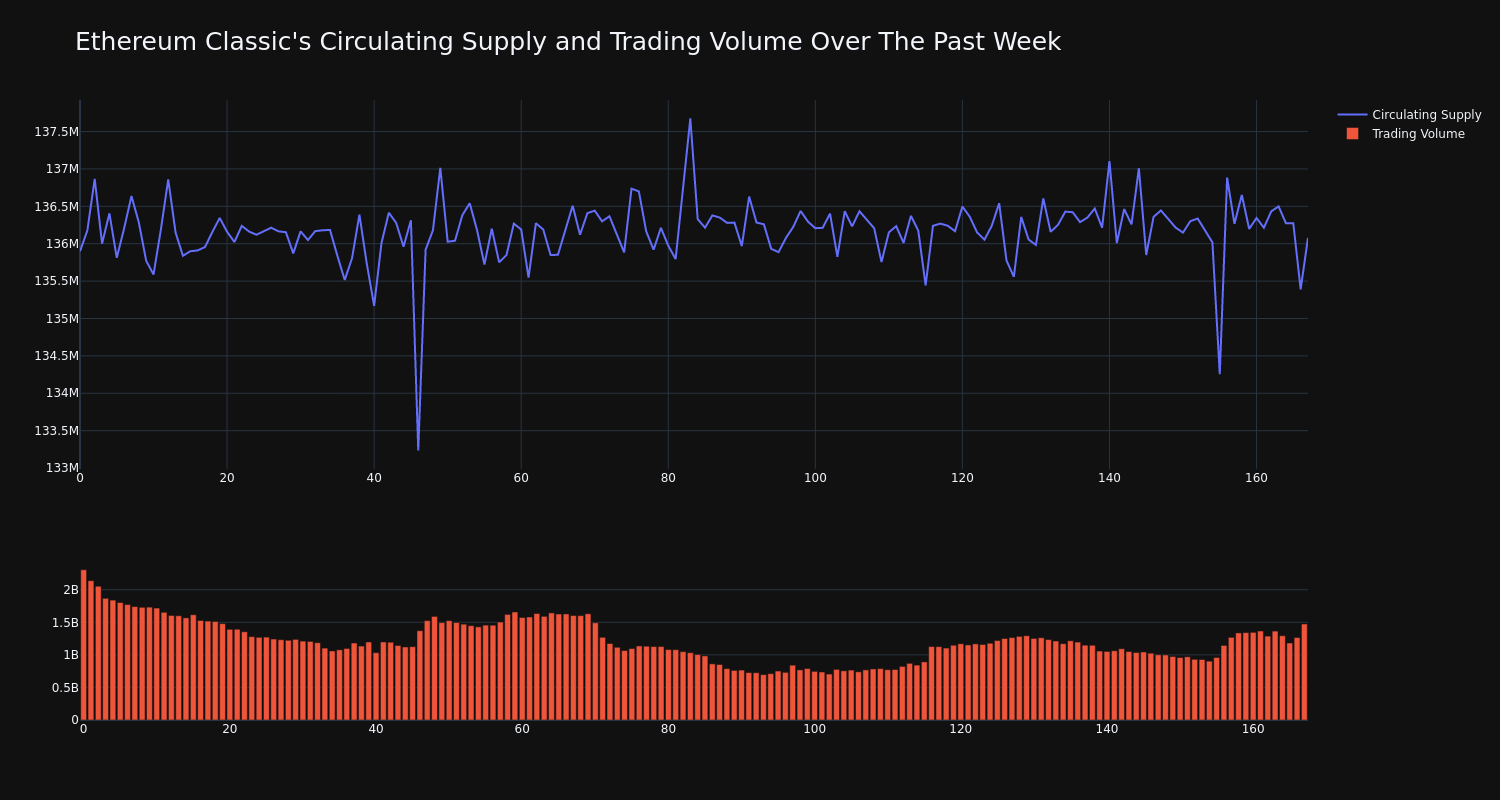The image size is (1500, 800).
Task: Click the chart title about Ethereum Classic
Action: [x=568, y=42]
